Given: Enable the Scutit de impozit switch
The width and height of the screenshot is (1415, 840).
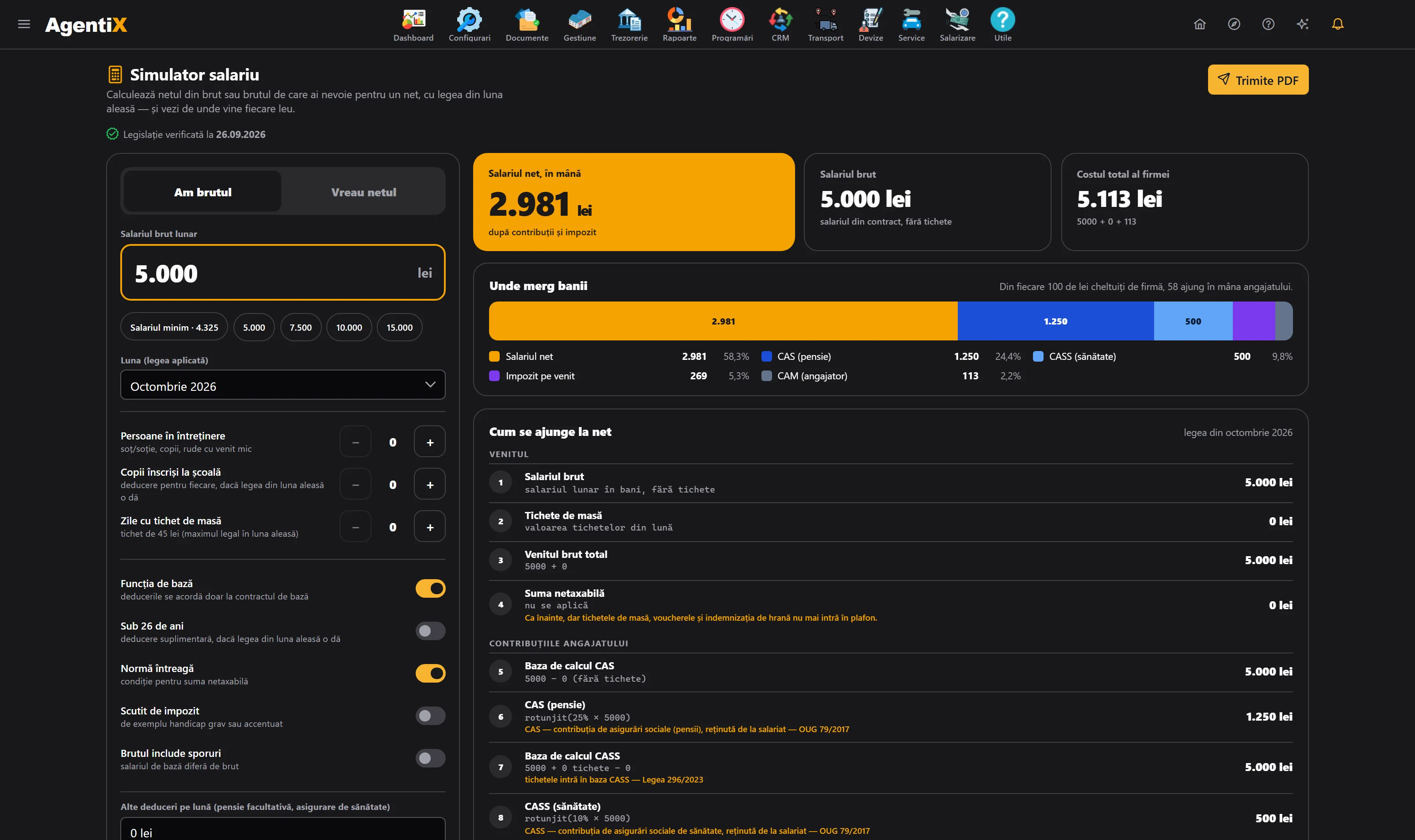Looking at the screenshot, I should coord(430,716).
